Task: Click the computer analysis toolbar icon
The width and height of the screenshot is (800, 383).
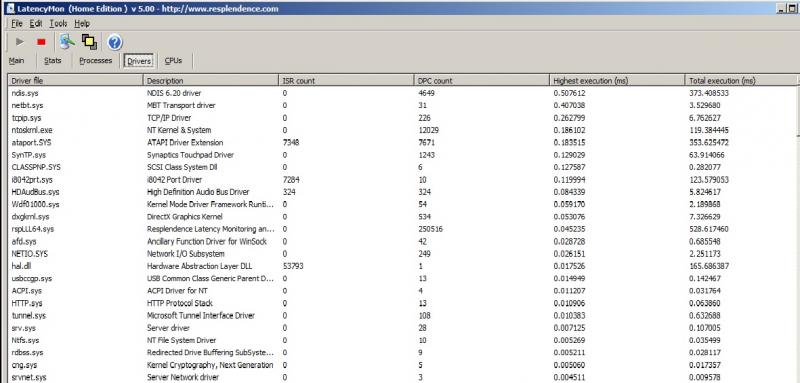Action: coord(67,42)
